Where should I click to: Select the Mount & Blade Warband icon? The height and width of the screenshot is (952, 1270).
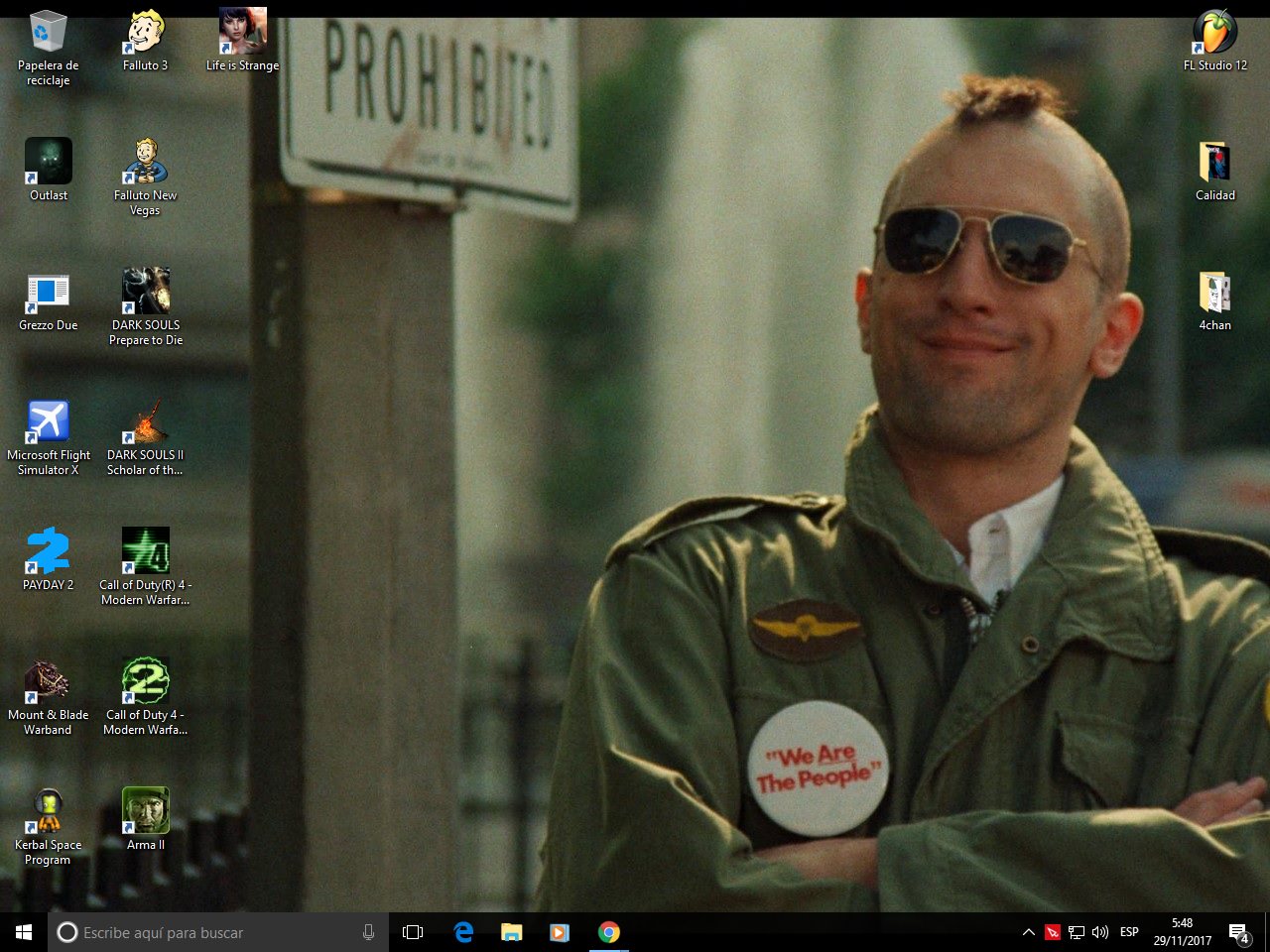pos(48,696)
